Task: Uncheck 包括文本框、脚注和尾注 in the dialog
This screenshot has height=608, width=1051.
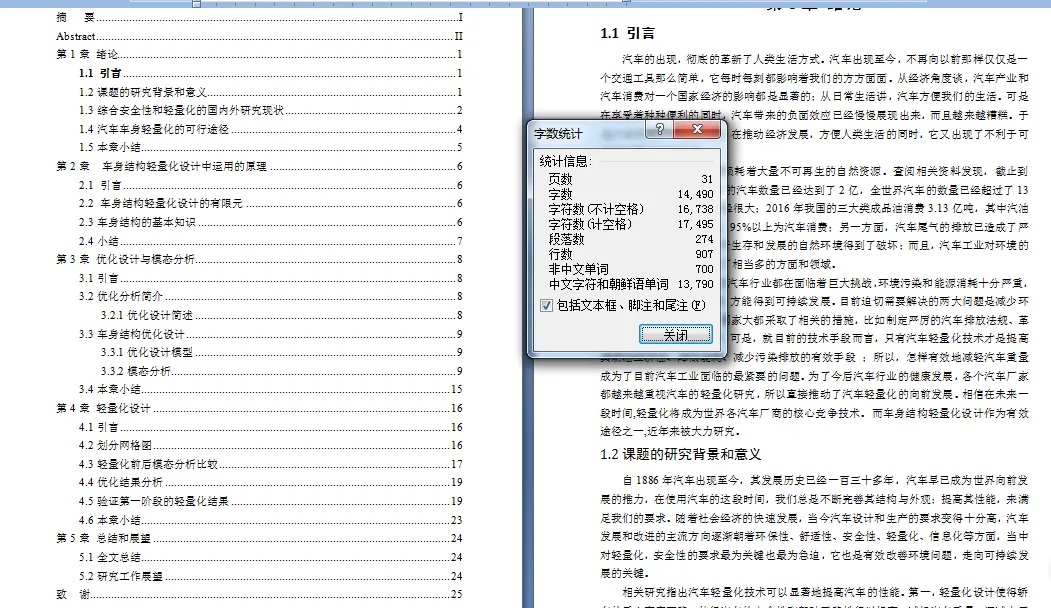Action: point(545,304)
